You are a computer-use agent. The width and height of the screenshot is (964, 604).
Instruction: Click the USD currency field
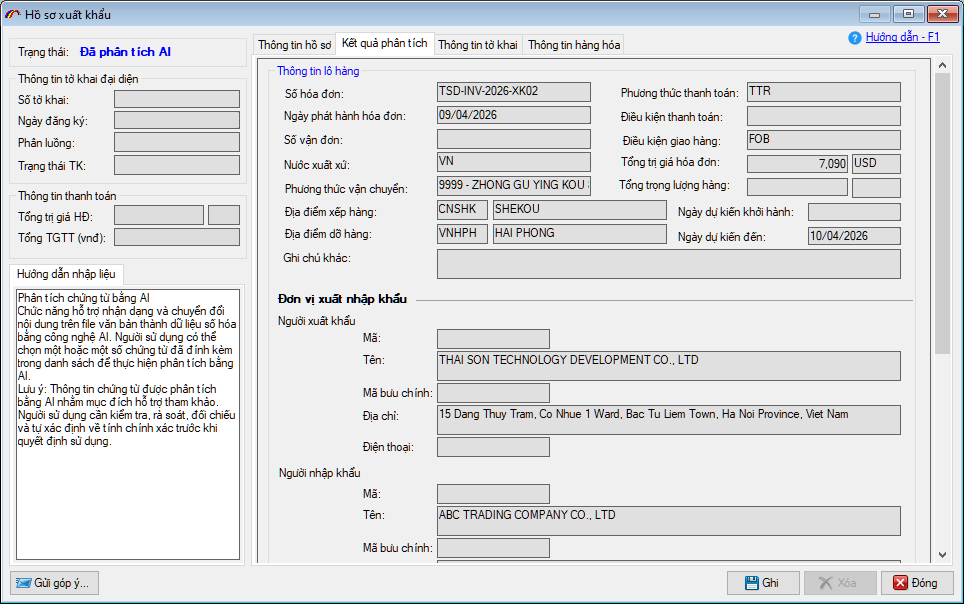click(x=876, y=164)
